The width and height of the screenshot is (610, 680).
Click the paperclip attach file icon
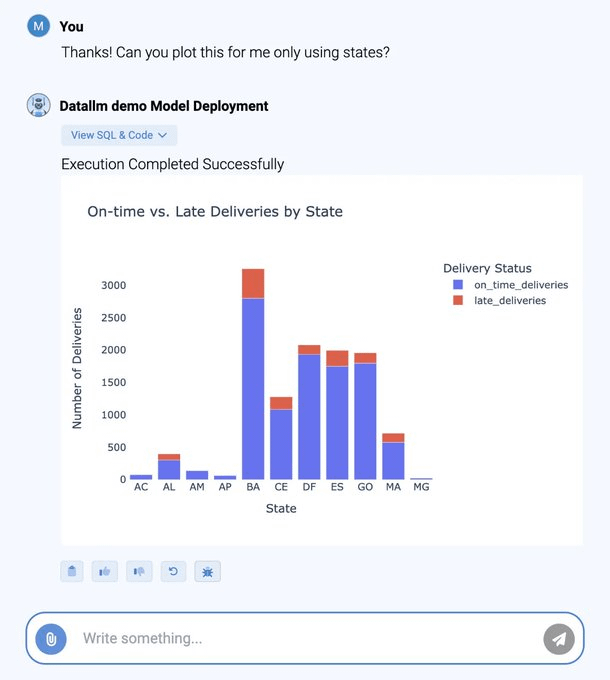click(51, 638)
